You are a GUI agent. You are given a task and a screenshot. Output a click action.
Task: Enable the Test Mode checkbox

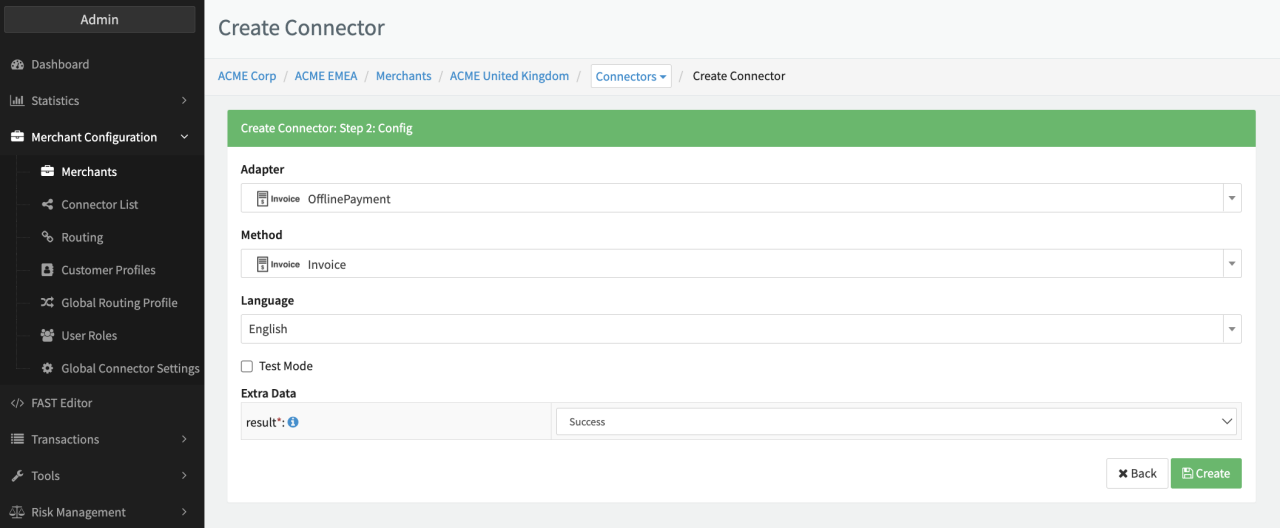point(247,367)
